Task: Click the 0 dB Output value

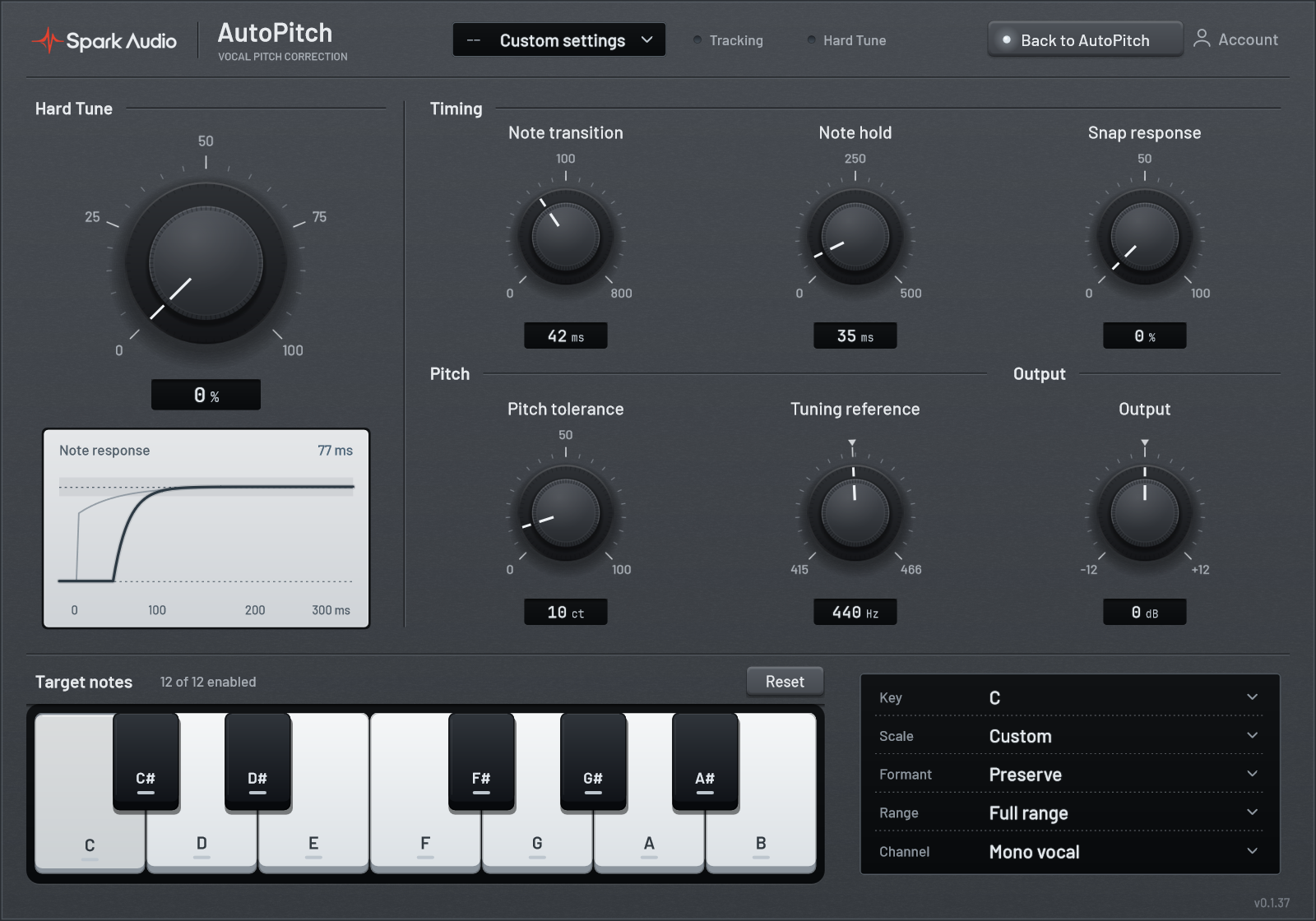Action: pos(1145,612)
